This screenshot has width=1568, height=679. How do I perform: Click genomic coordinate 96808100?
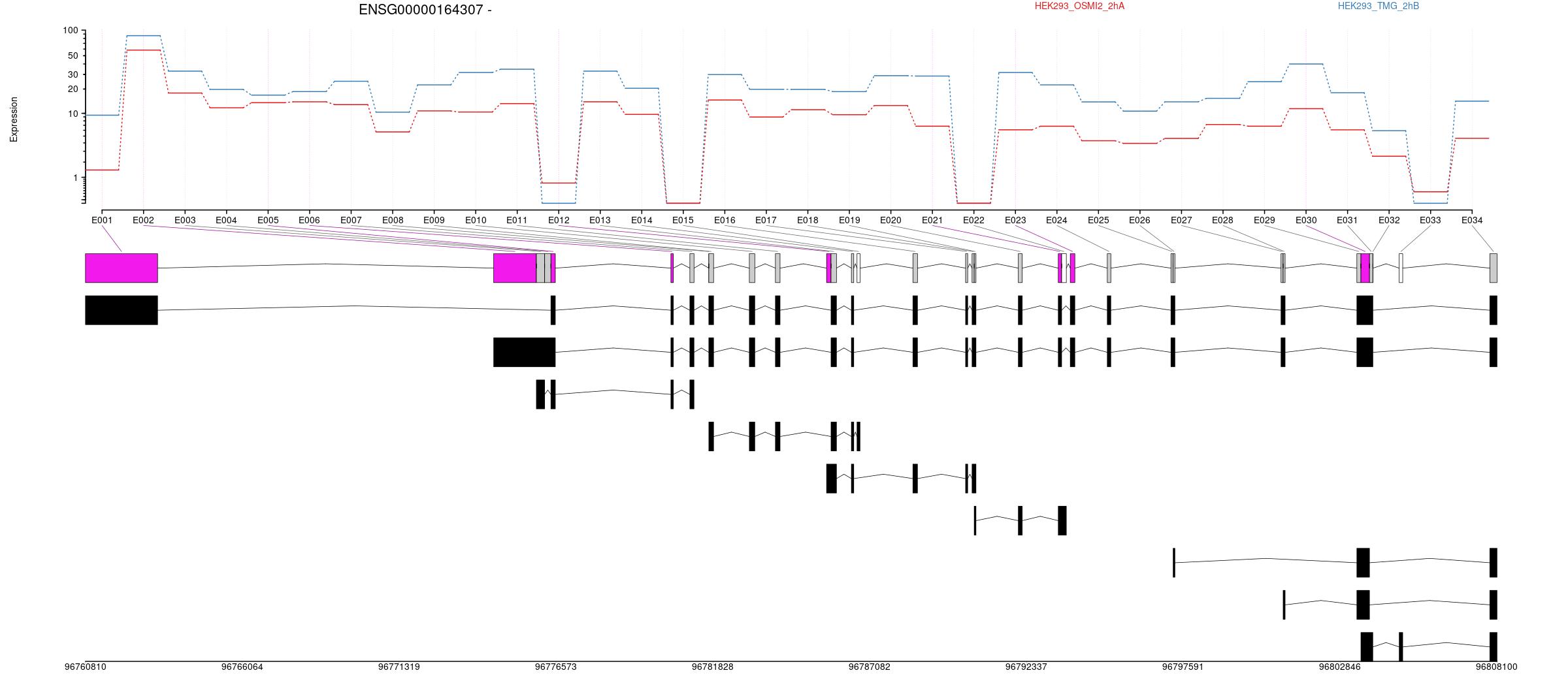pos(1496,667)
